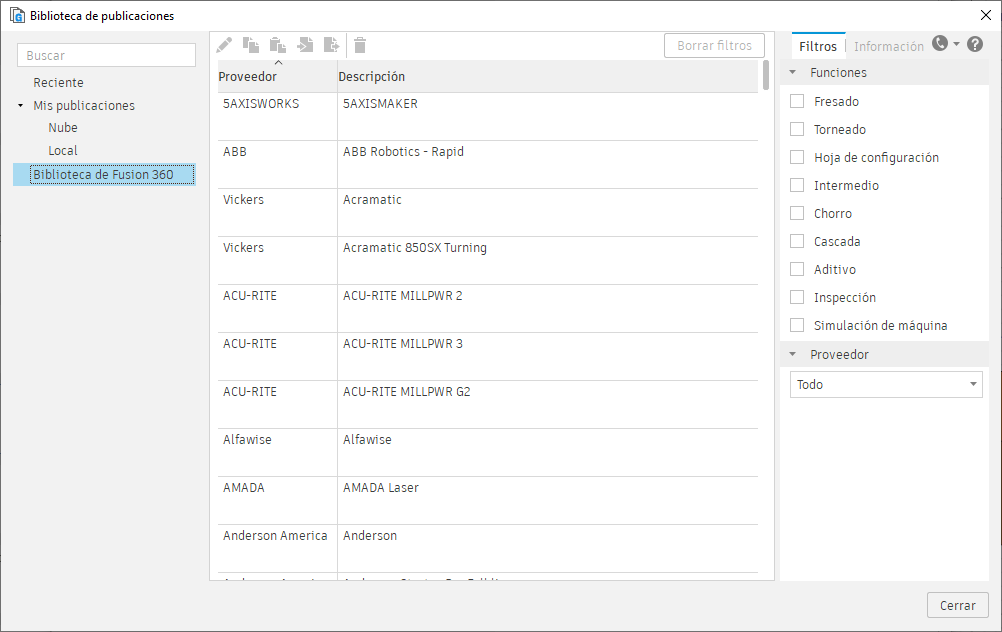This screenshot has width=1002, height=632.
Task: Check the Inspección filter
Action: click(797, 297)
